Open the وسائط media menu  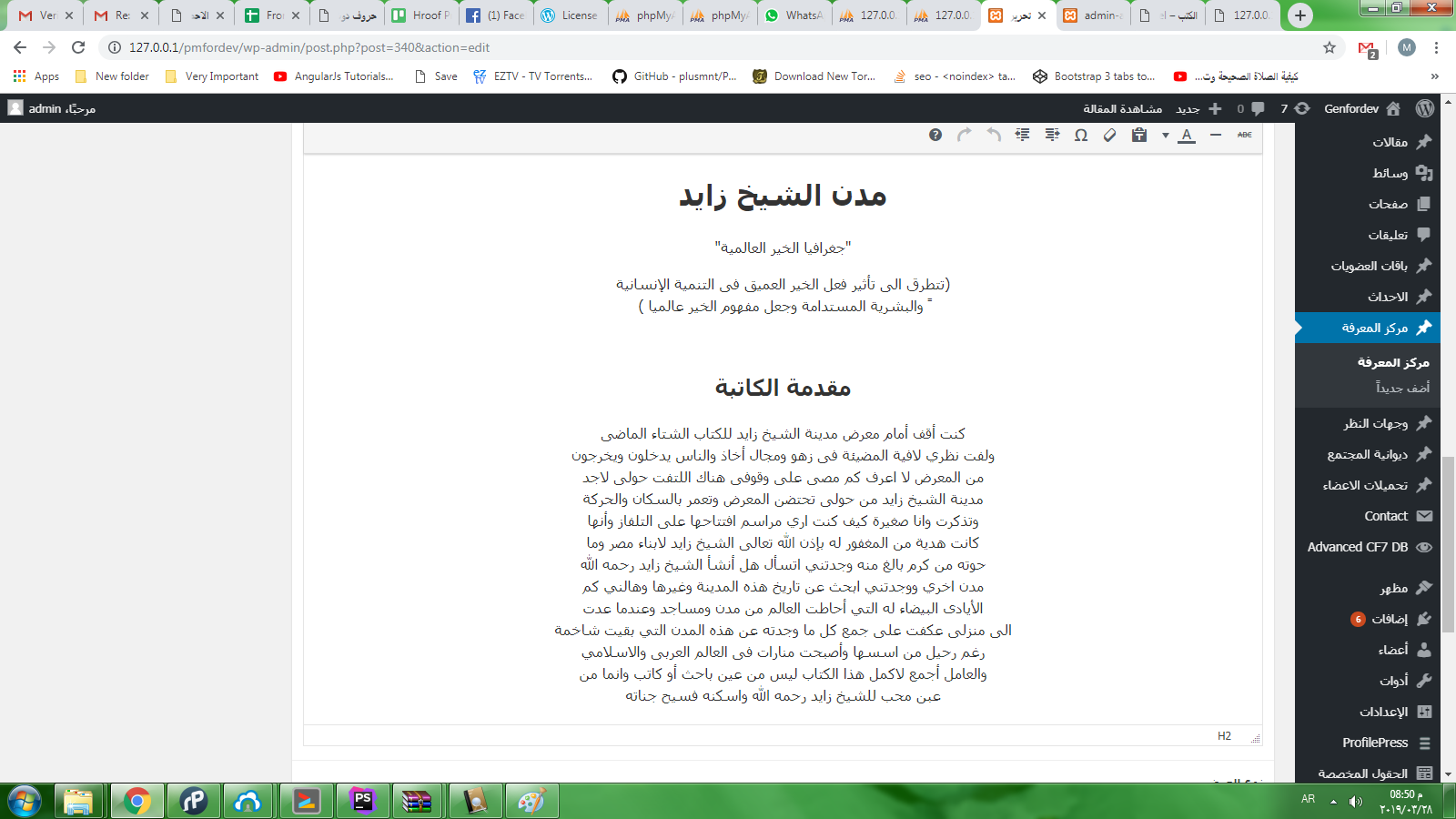pyautogui.click(x=1368, y=173)
